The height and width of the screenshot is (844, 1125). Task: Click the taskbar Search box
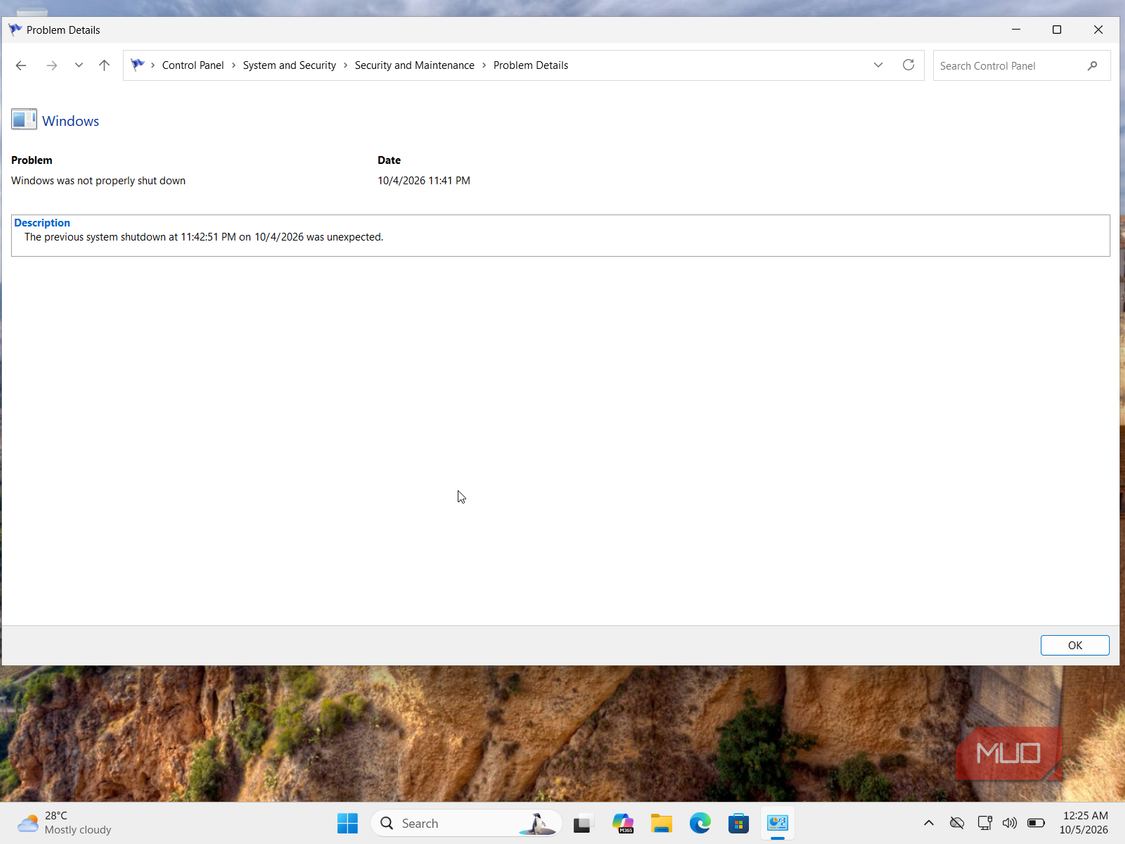466,823
